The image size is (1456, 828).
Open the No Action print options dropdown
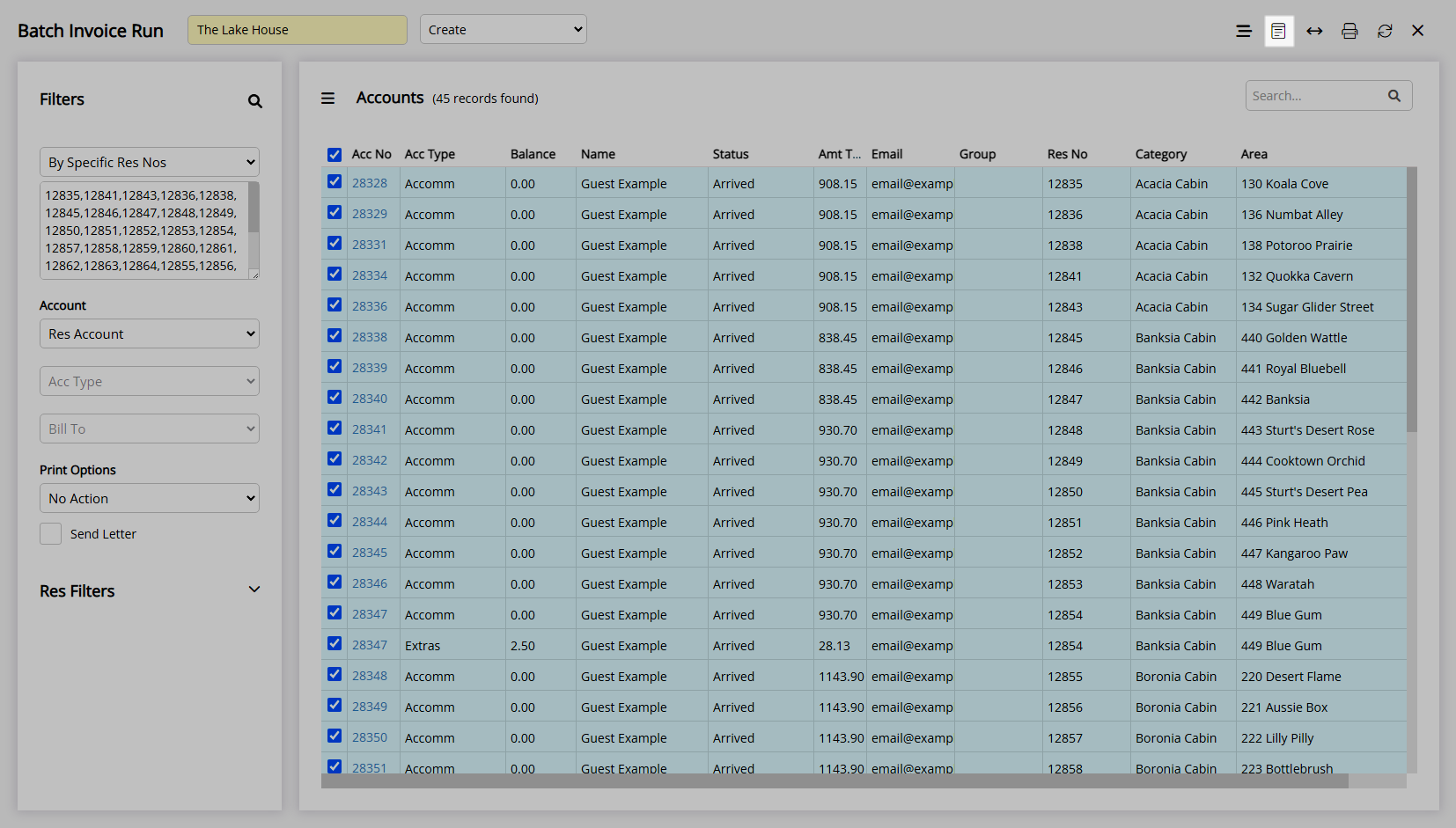[150, 498]
